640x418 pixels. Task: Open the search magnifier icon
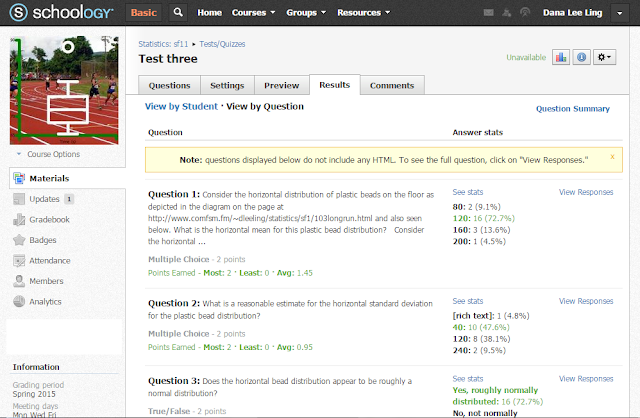click(x=178, y=12)
